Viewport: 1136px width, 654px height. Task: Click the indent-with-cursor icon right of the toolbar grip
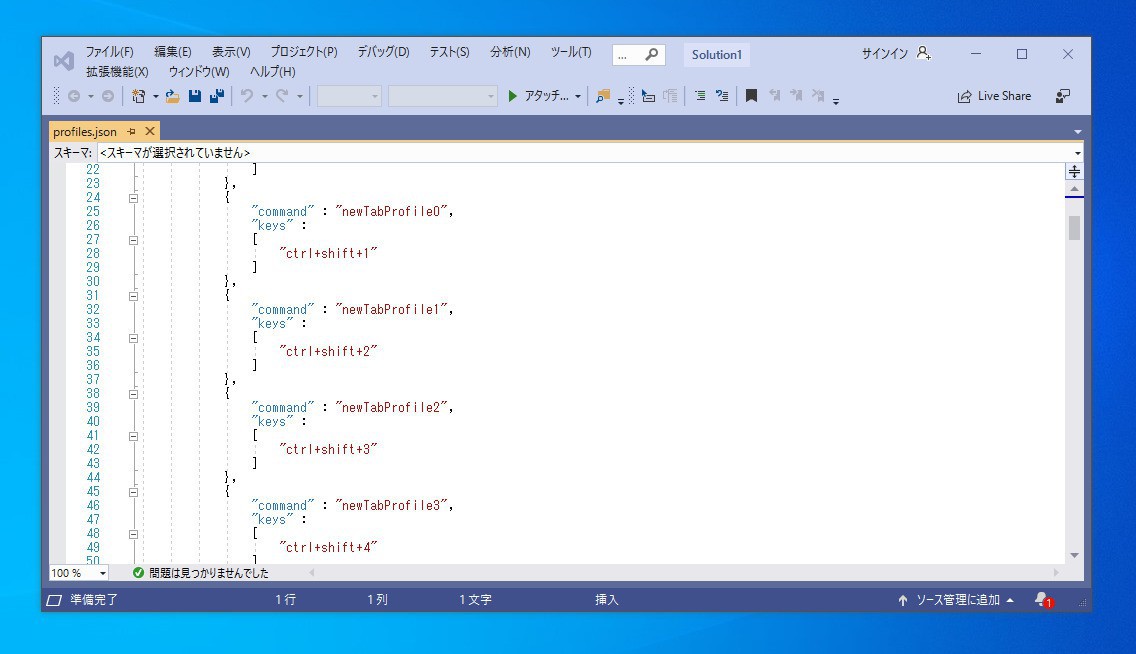(x=648, y=96)
